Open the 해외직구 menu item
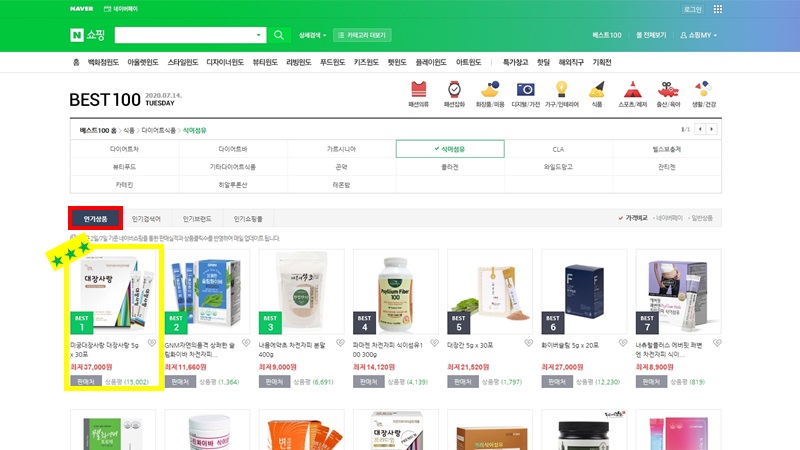The height and width of the screenshot is (450, 800). 571,62
